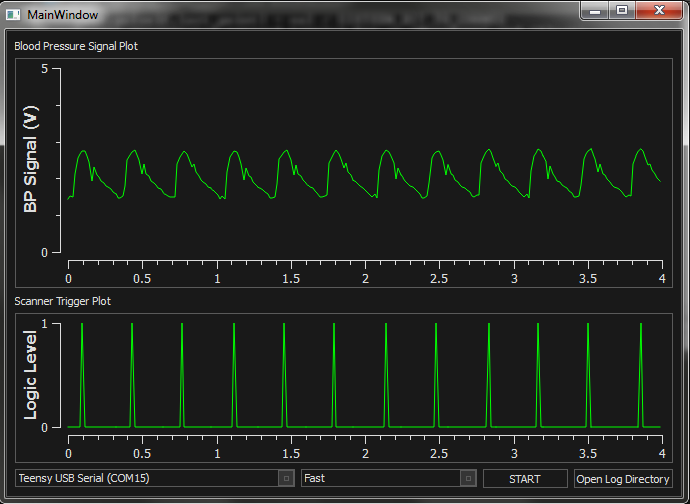Click the 3.5 tick label under trigger plot
The height and width of the screenshot is (504, 690).
click(588, 454)
